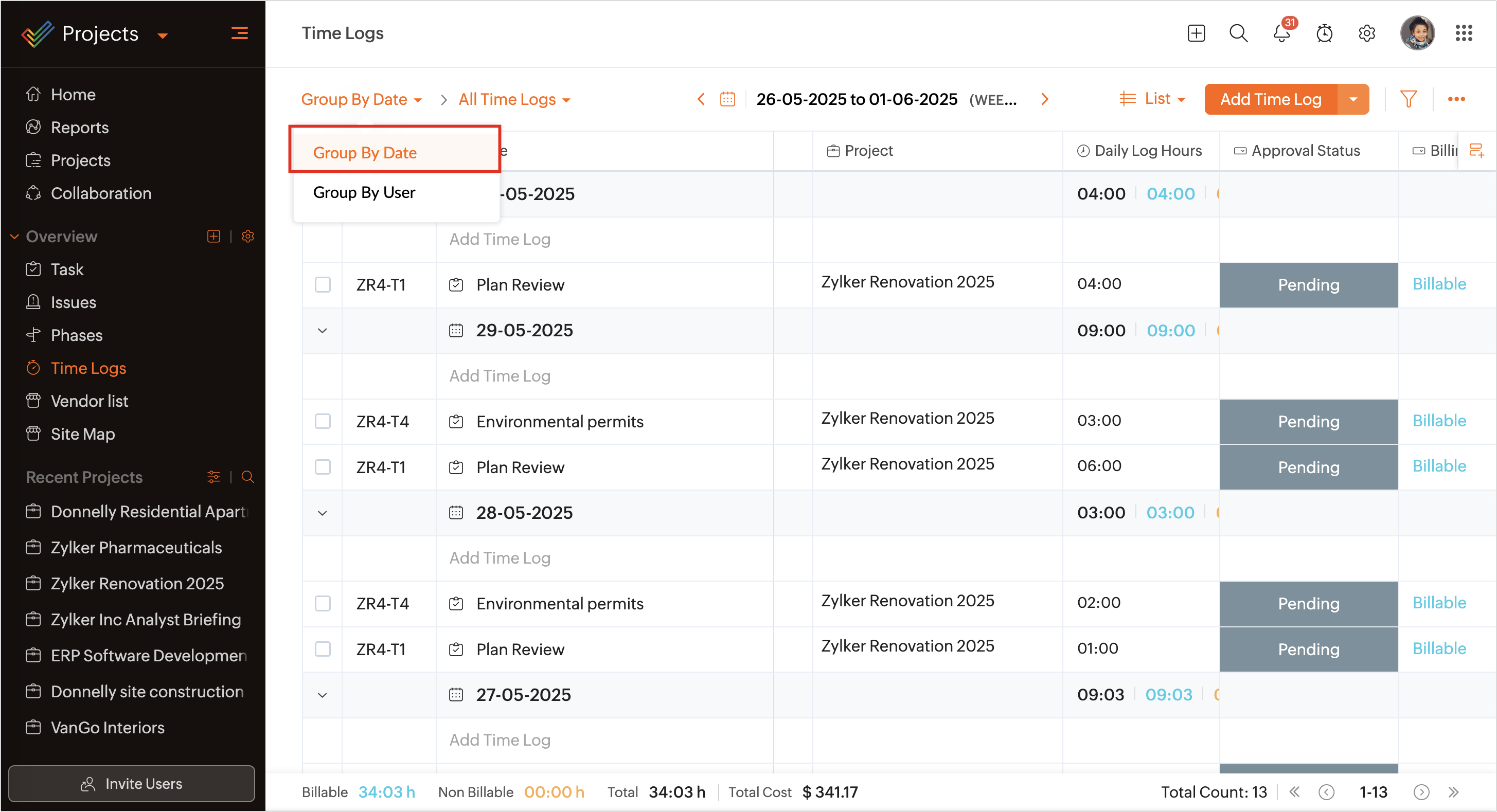Open the filter funnel icon
The width and height of the screenshot is (1497, 812).
(x=1408, y=99)
